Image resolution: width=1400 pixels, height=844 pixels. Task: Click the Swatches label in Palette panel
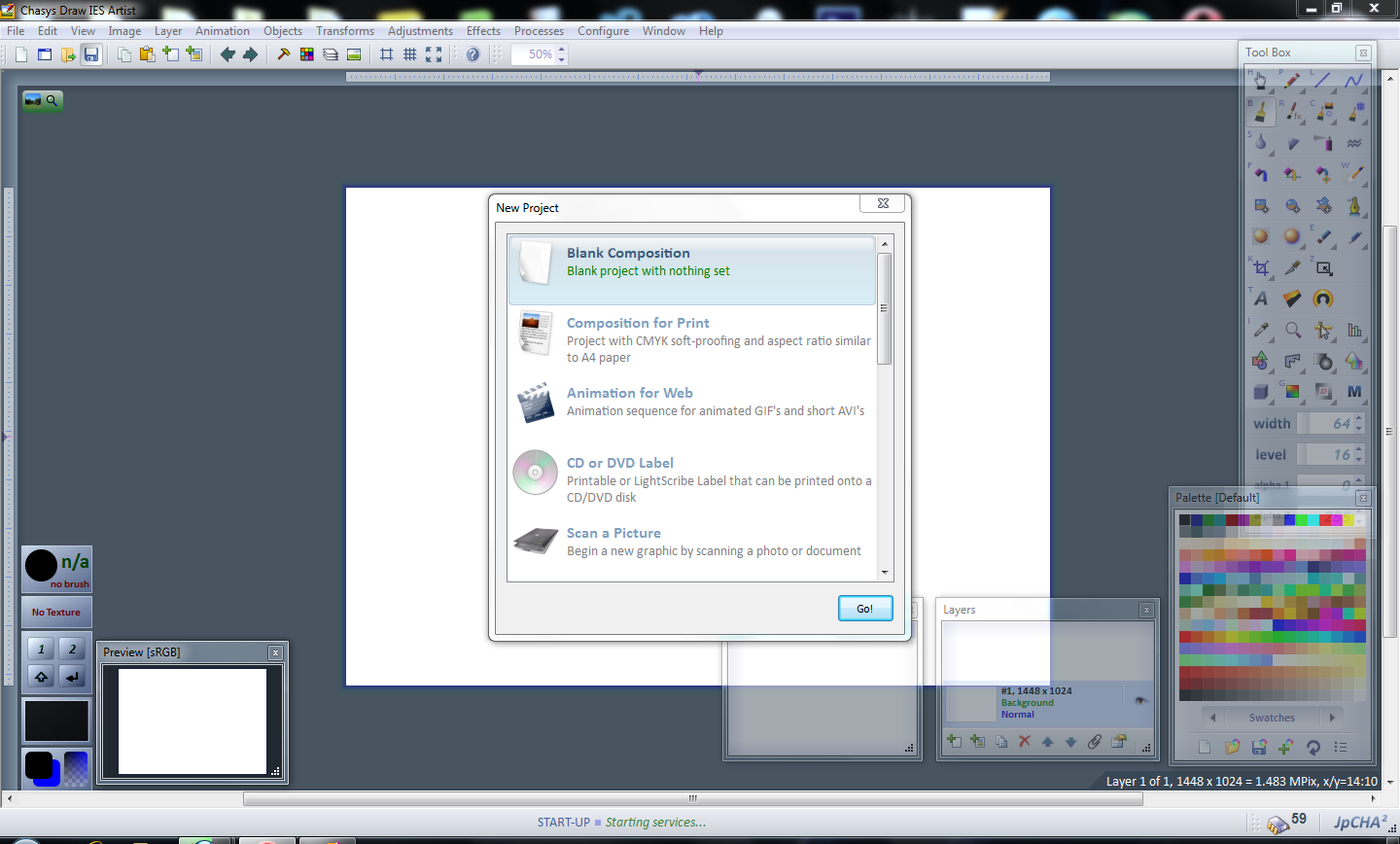point(1272,718)
